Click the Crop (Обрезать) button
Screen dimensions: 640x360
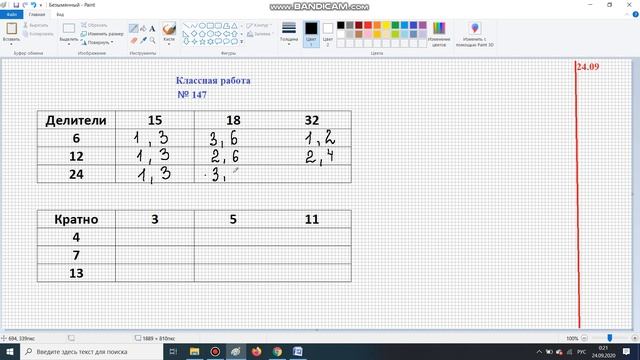[94, 25]
